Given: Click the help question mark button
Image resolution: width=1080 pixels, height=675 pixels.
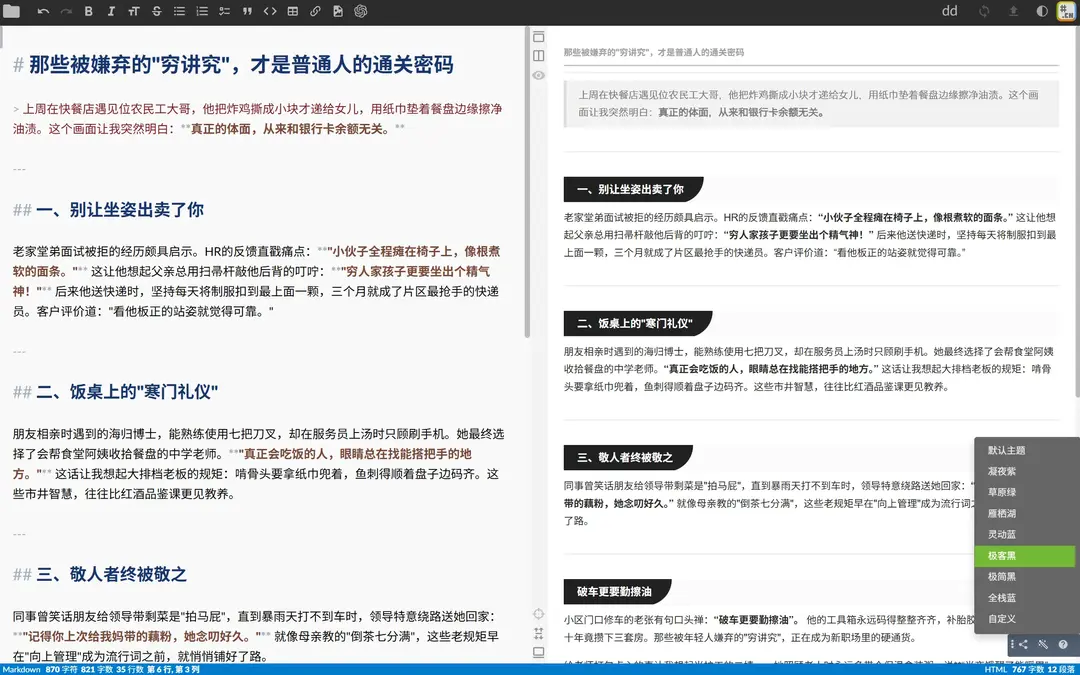Looking at the screenshot, I should coord(1064,644).
